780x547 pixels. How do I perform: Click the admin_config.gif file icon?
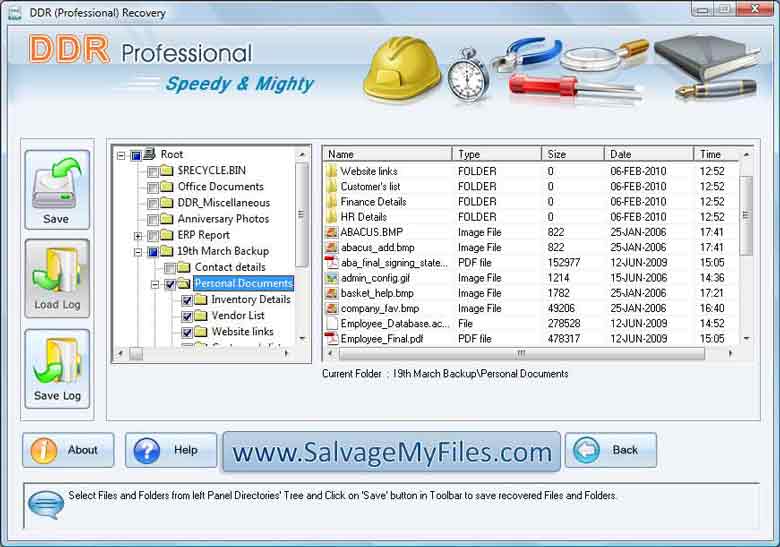pos(331,278)
